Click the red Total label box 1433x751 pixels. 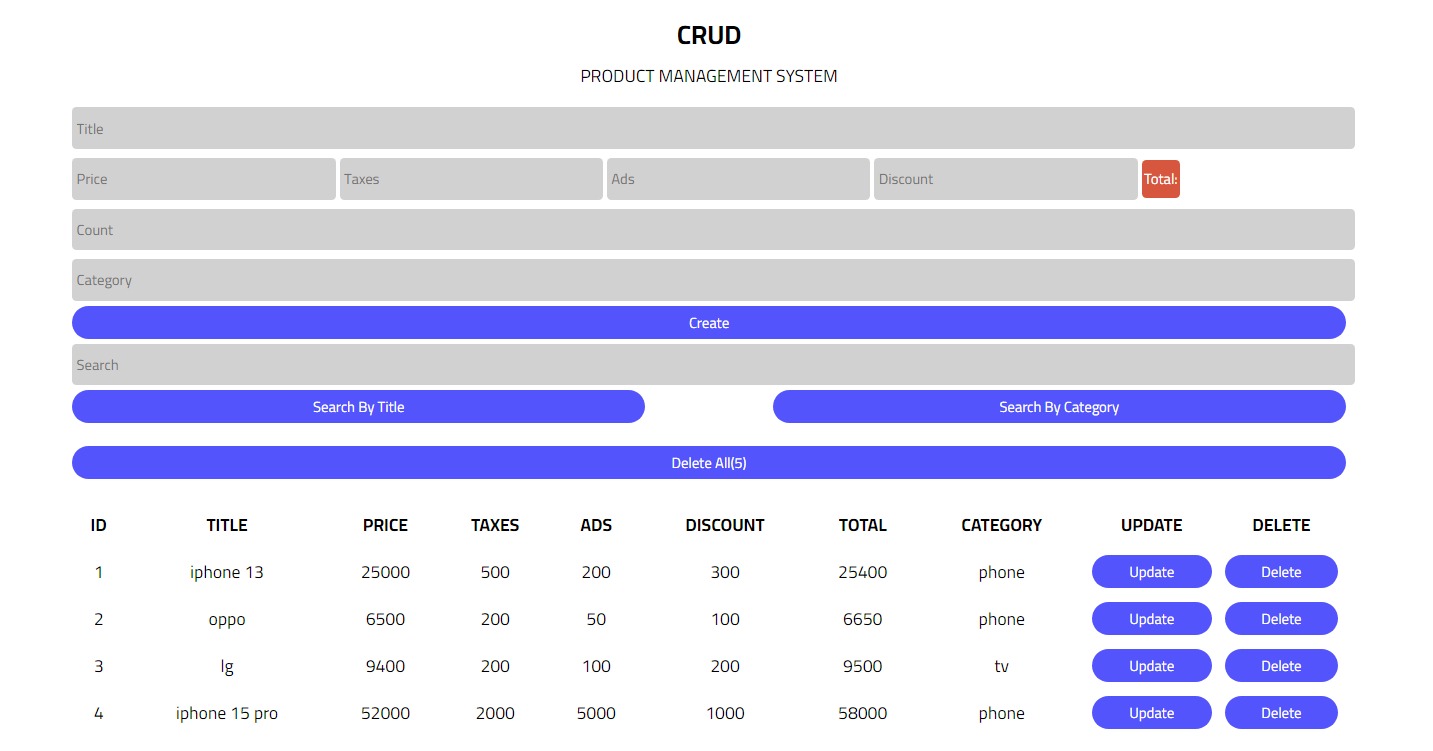[1160, 179]
